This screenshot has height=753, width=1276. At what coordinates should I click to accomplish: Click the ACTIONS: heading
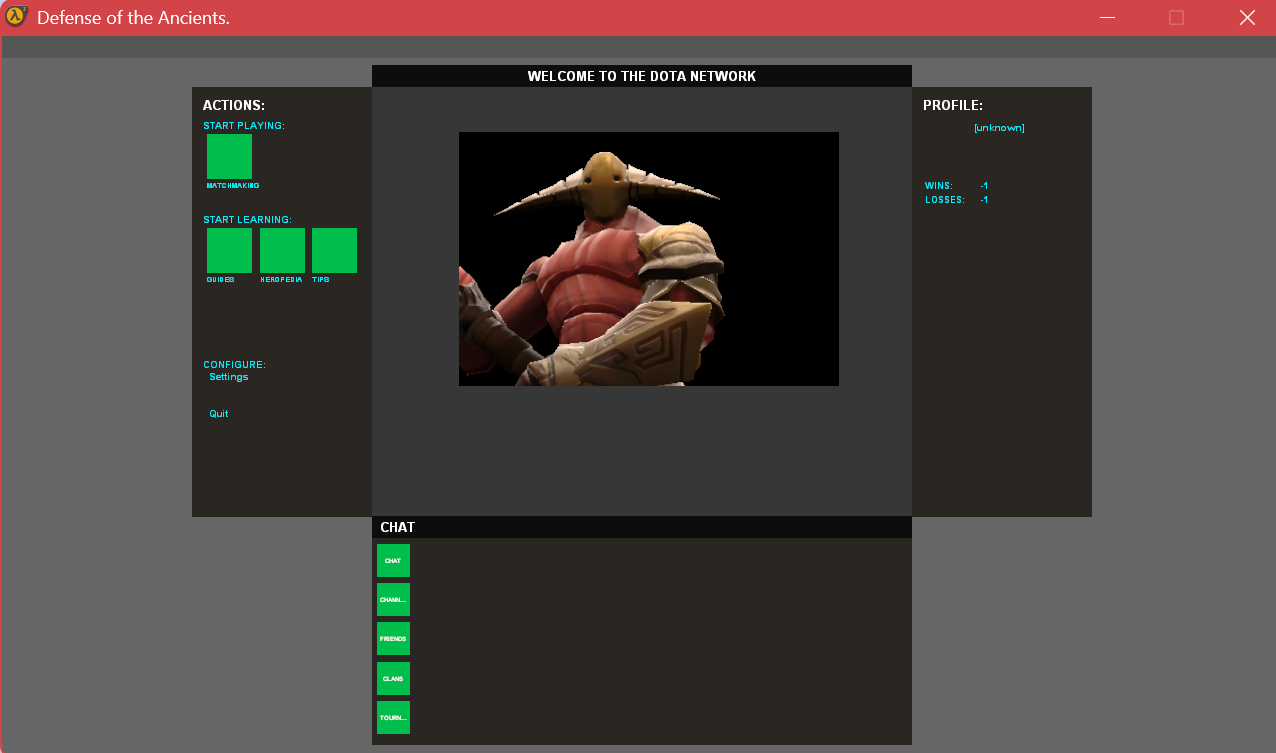[x=234, y=105]
